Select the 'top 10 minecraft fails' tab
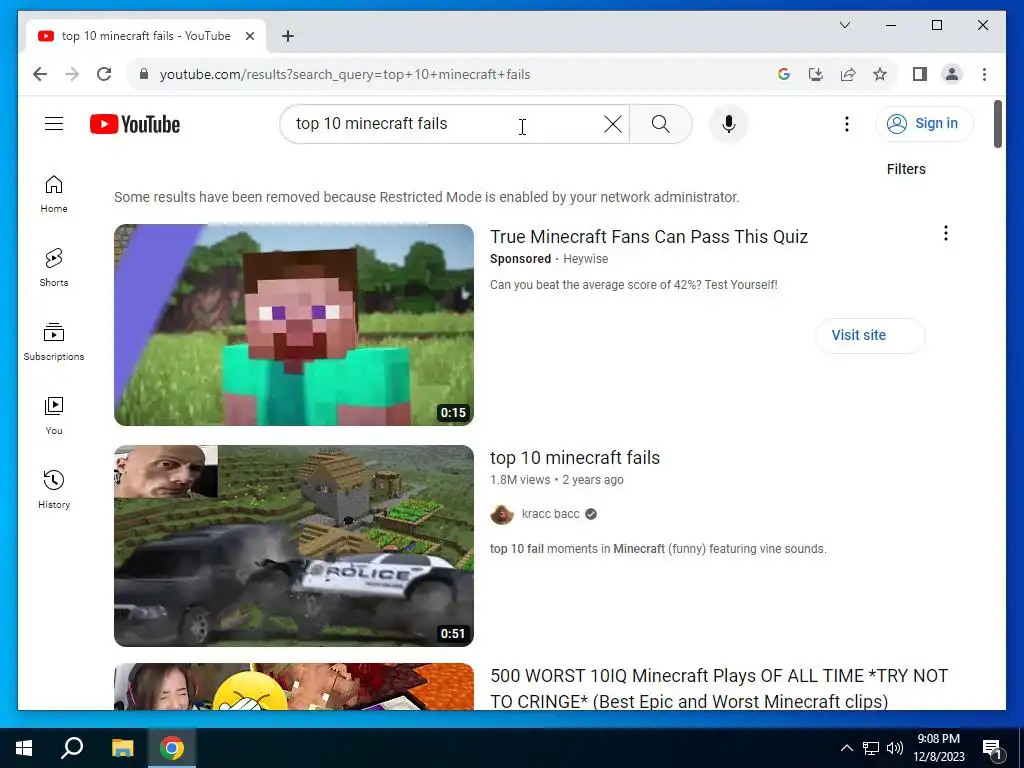The width and height of the screenshot is (1024, 768). pos(146,36)
